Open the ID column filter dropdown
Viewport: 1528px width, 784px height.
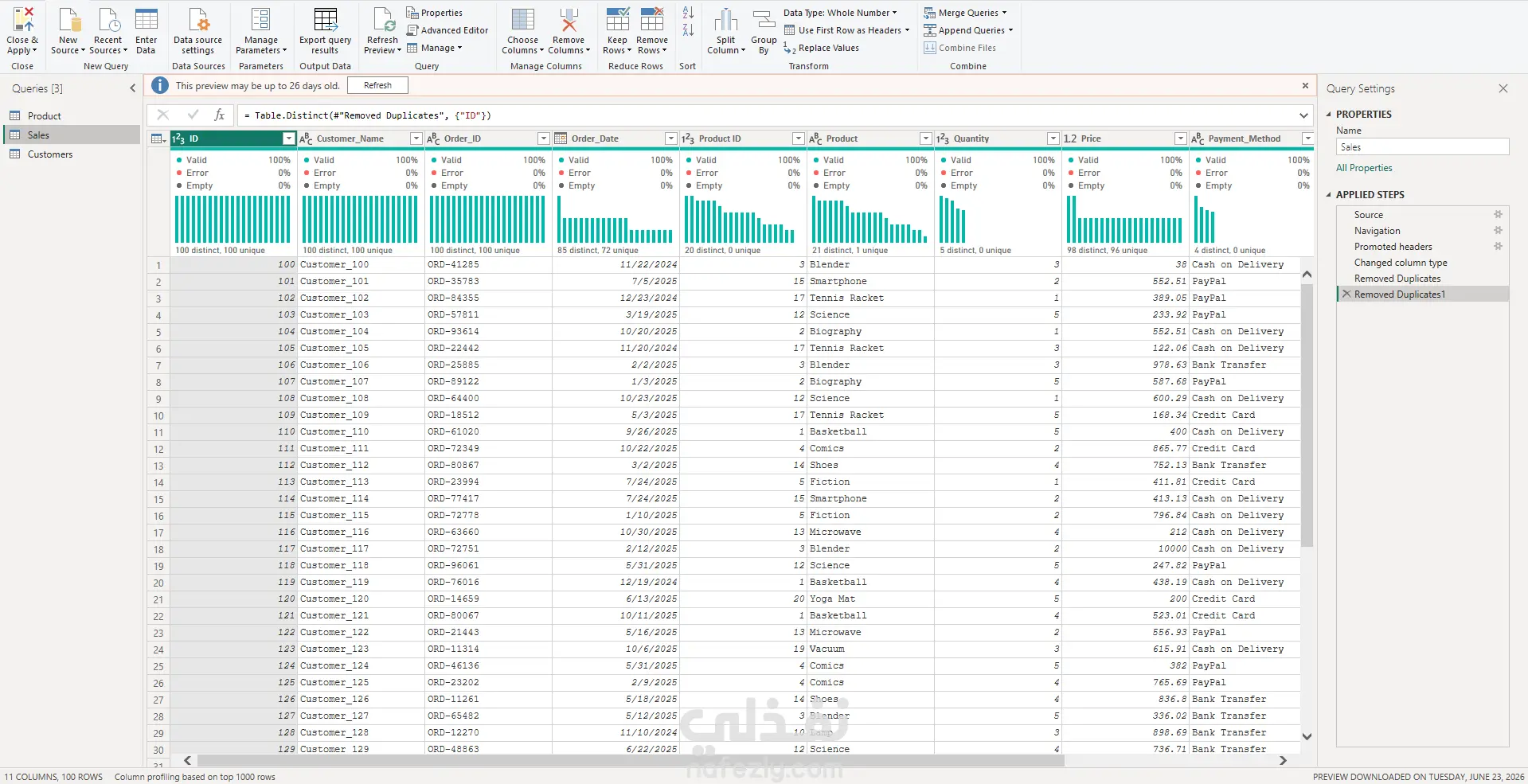click(x=289, y=138)
